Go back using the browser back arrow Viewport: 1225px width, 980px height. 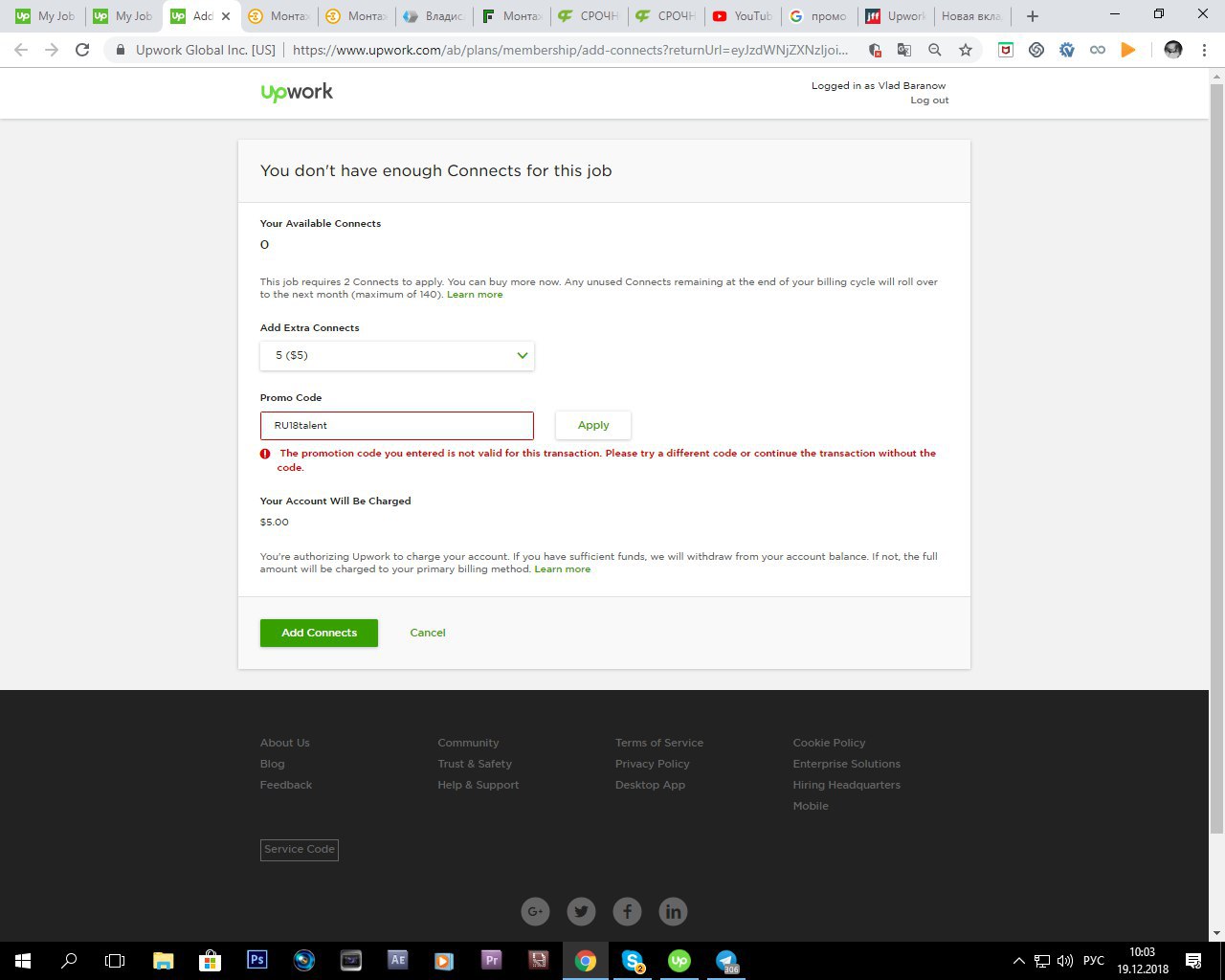click(x=21, y=50)
